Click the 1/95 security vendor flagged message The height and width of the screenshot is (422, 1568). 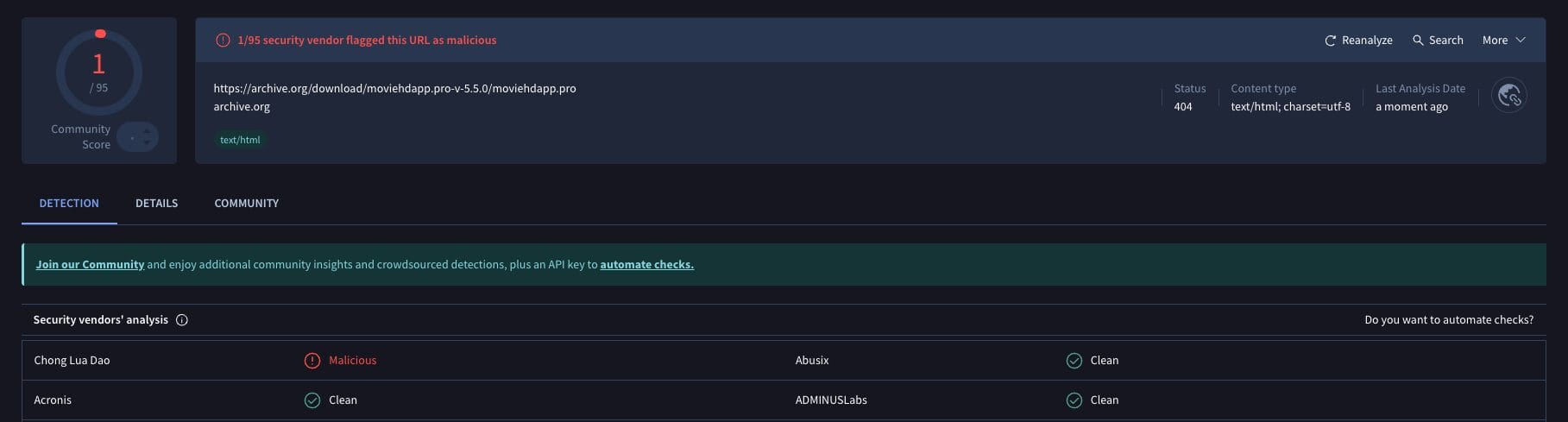367,41
